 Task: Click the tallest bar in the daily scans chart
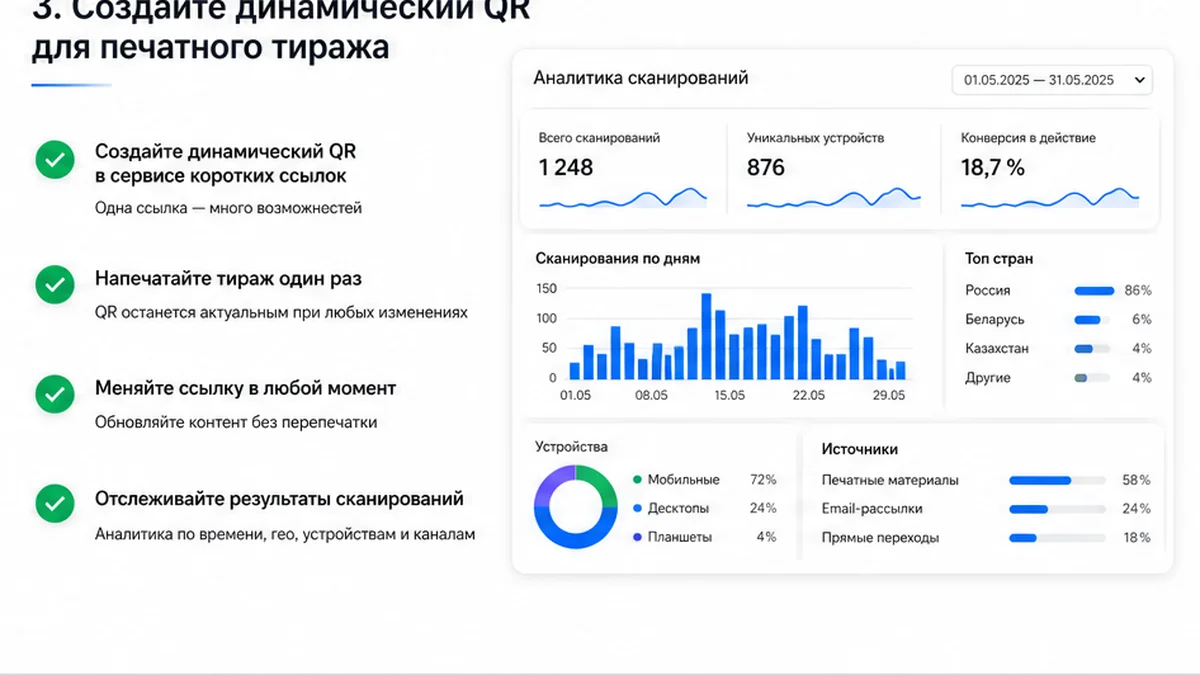pyautogui.click(x=706, y=336)
